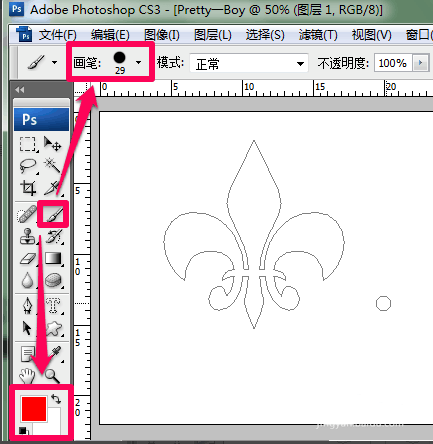Expand the opacity slider arrow
Viewport: 433px width, 444px height.
420,63
